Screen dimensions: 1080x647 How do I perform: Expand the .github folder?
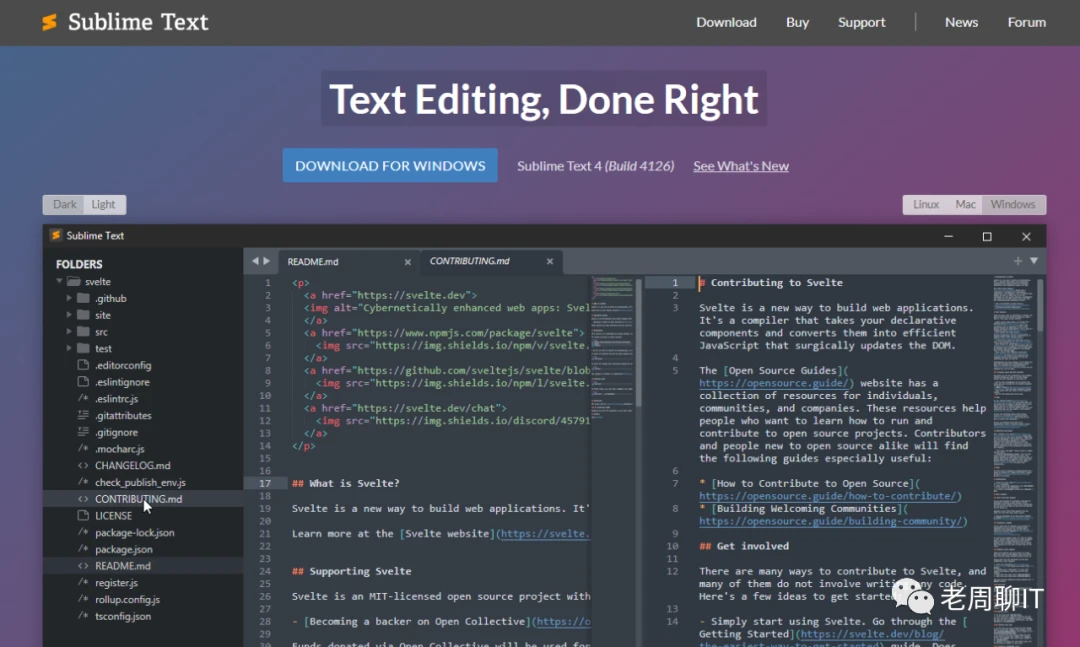(x=70, y=298)
